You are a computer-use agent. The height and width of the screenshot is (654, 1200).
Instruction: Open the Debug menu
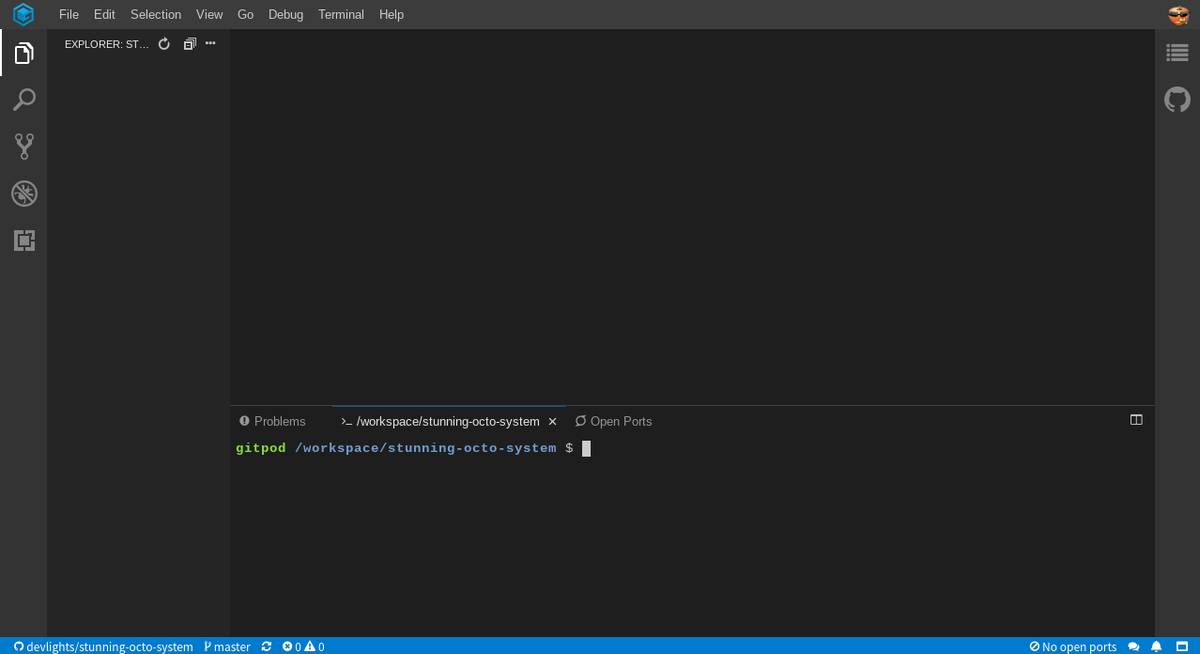point(286,14)
